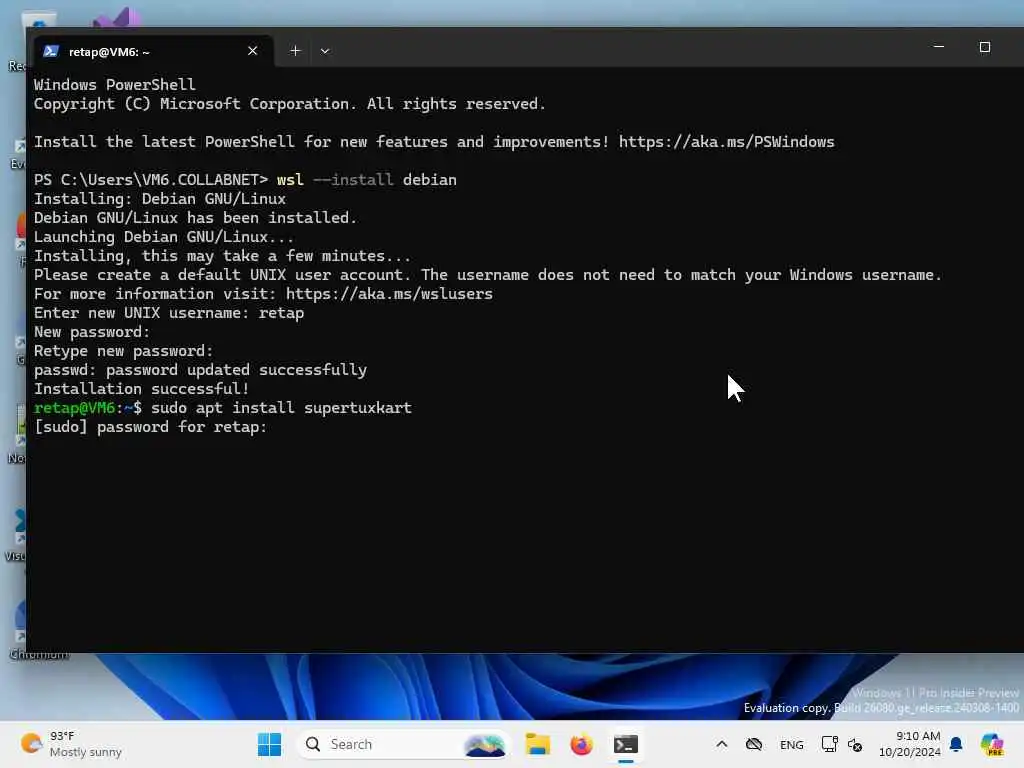Minimize the terminal window

(x=939, y=47)
